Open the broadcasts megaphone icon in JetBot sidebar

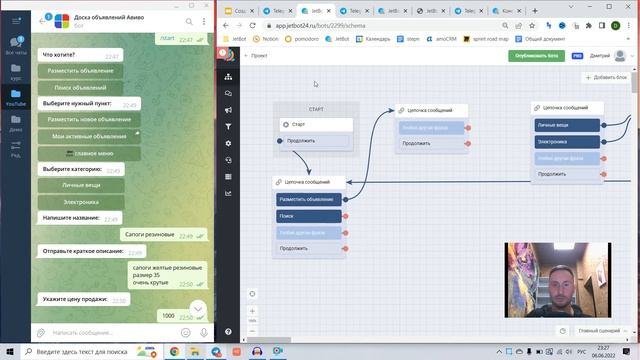pyautogui.click(x=228, y=110)
